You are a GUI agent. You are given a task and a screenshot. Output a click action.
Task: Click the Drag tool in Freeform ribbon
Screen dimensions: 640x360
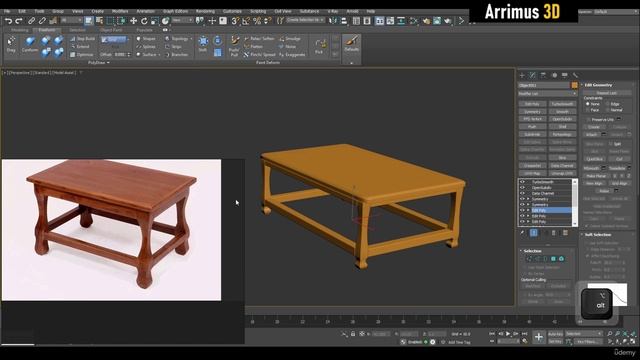tap(11, 44)
